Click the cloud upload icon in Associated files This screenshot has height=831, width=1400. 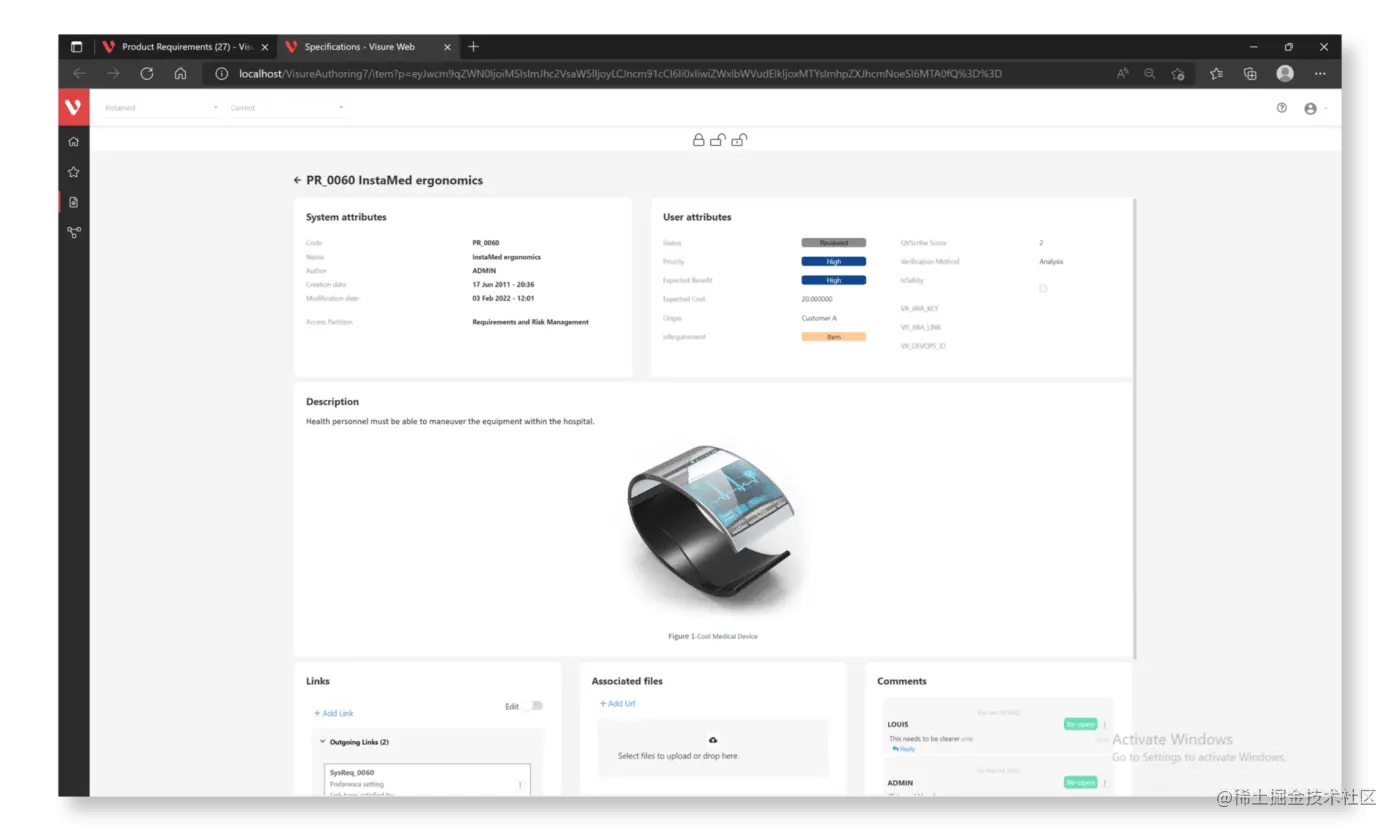click(x=713, y=740)
